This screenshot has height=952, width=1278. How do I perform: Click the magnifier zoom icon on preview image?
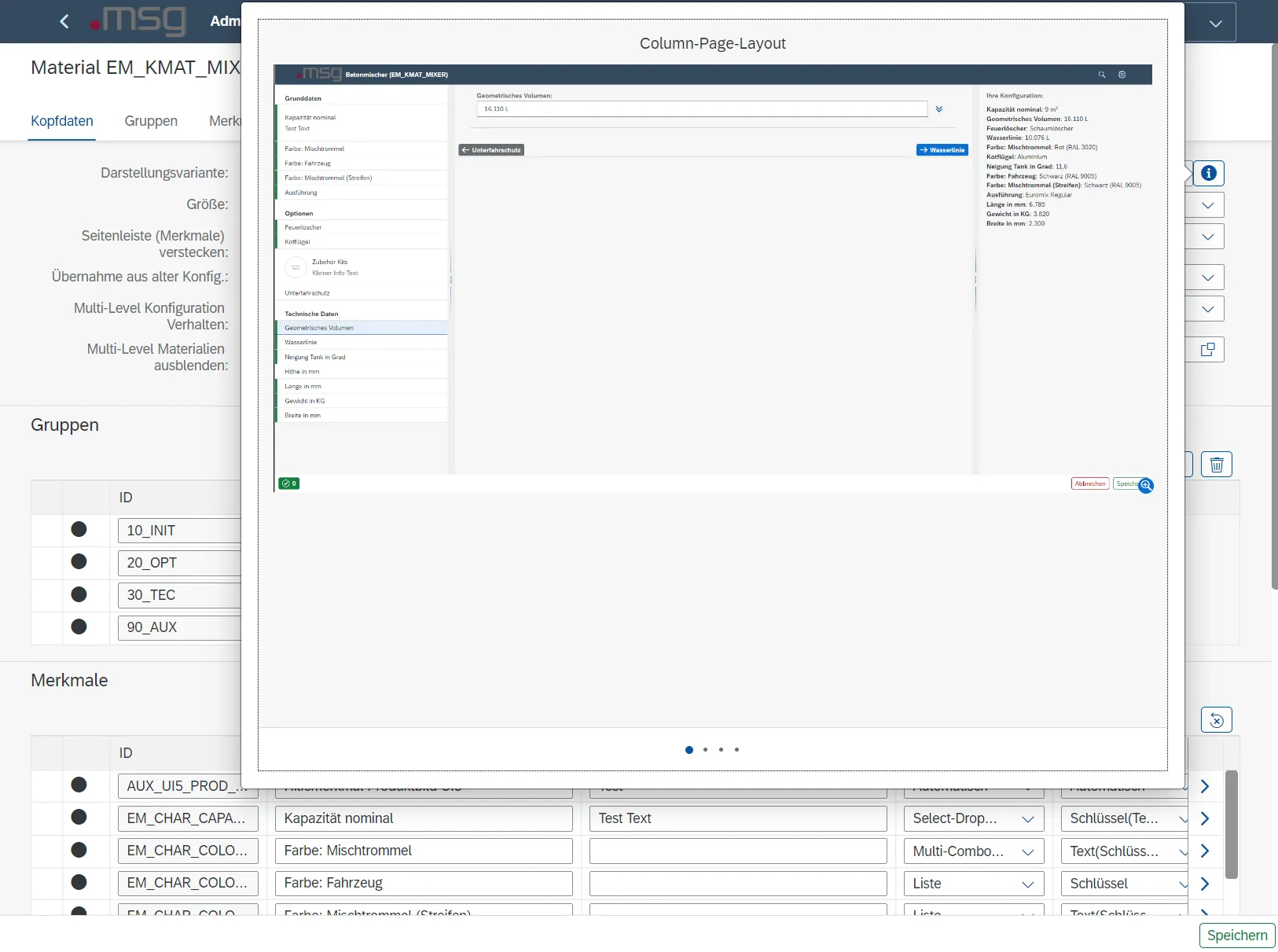1146,486
